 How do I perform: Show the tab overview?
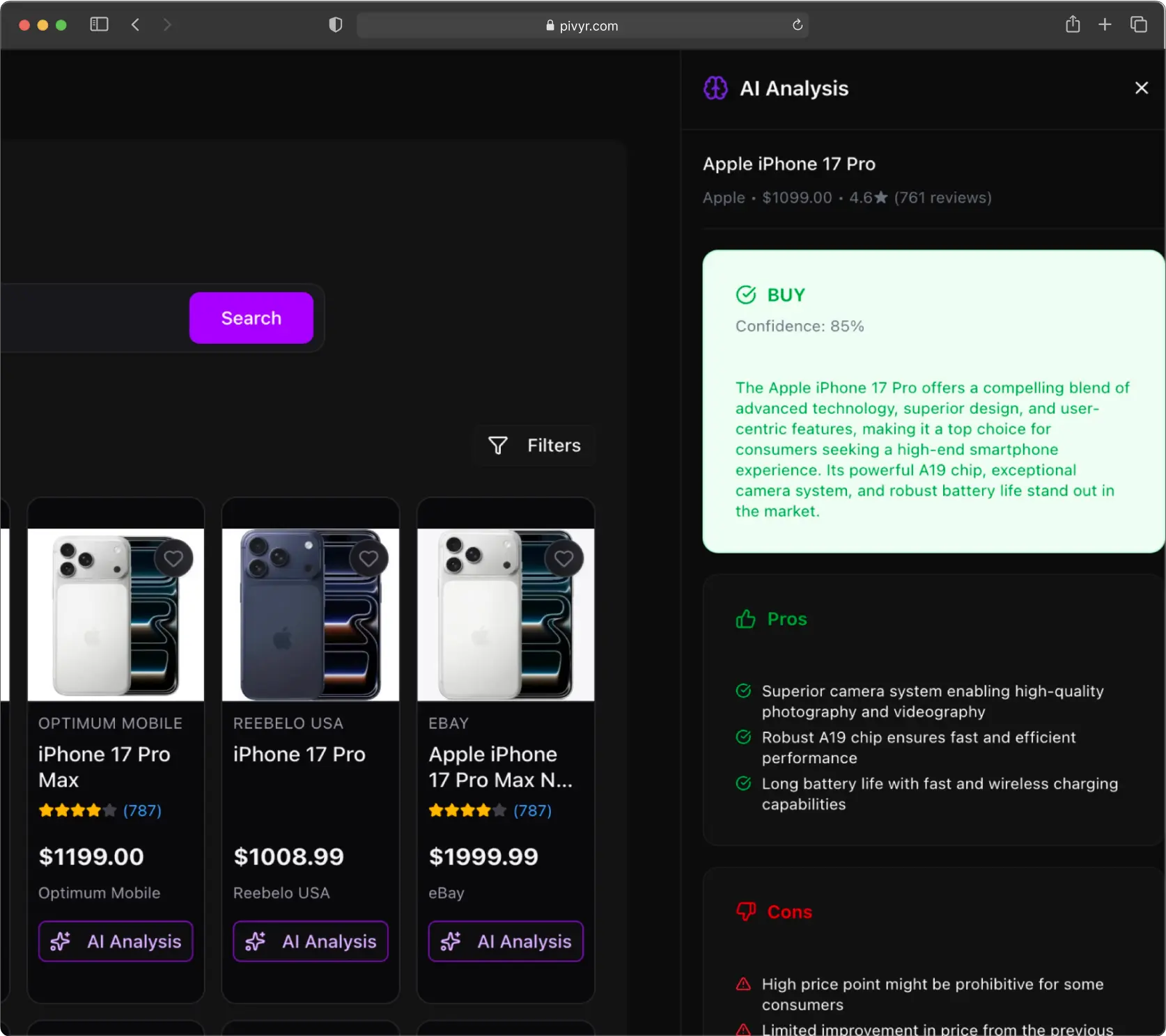pos(1138,25)
